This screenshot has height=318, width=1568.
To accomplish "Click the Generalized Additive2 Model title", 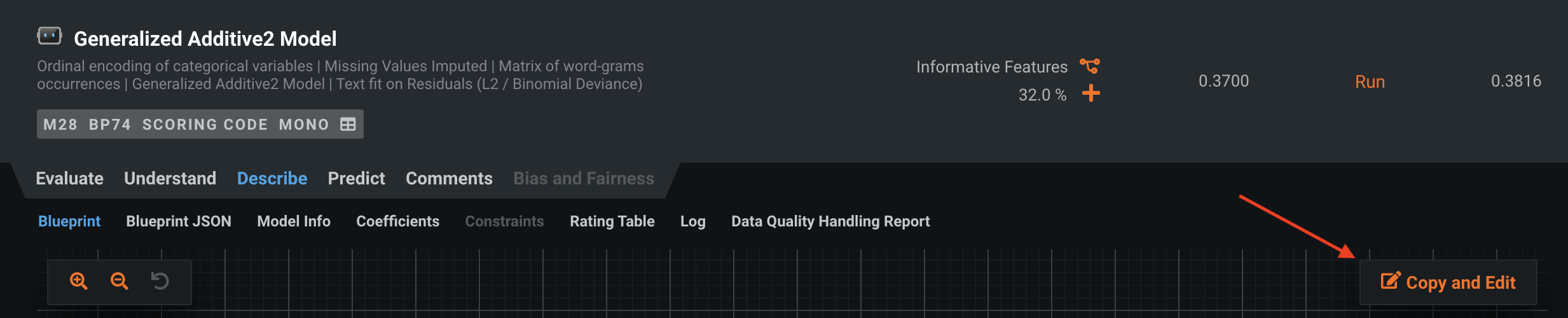I will (x=205, y=39).
